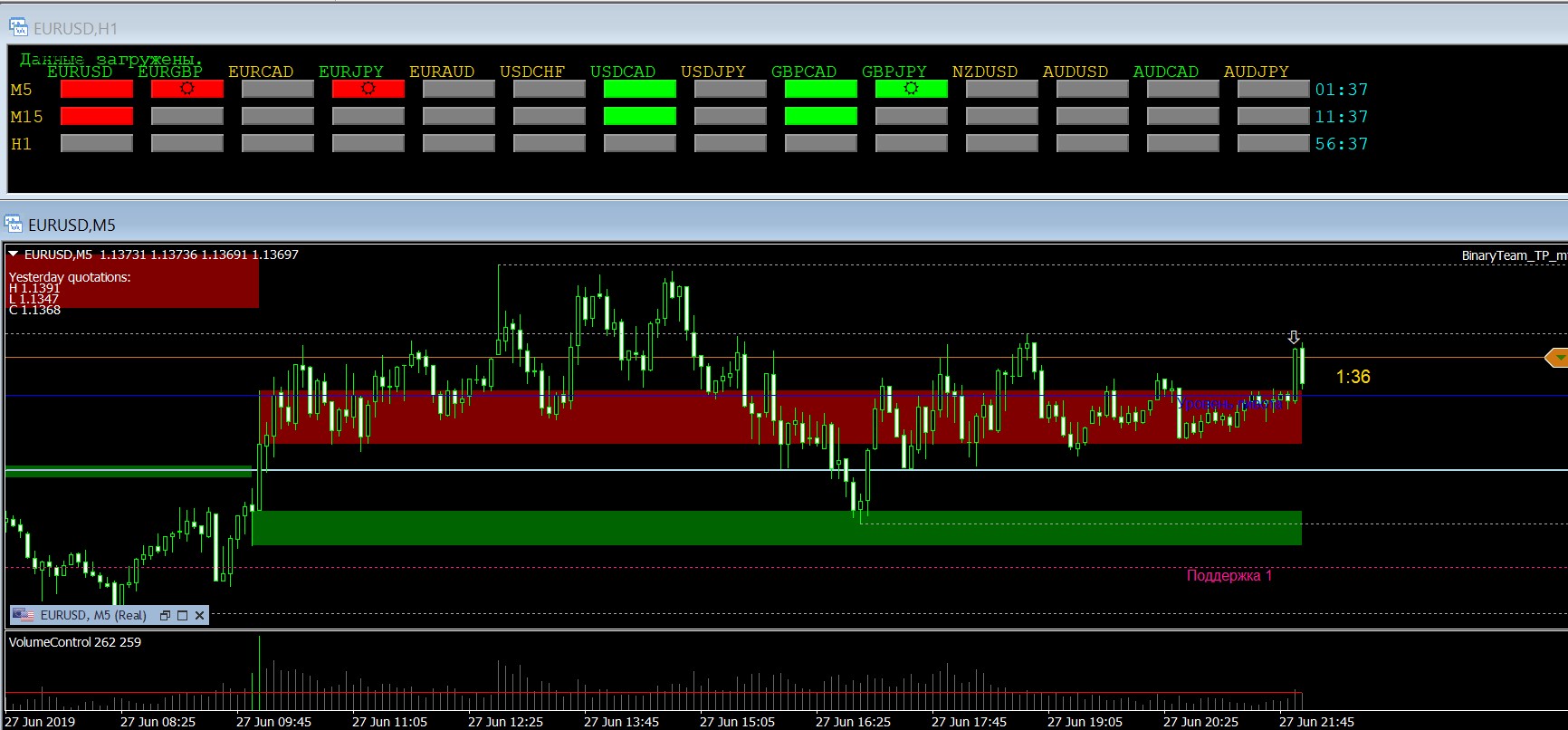Click the EURUSD,H1 chart window icon
1568x730 pixels.
click(x=18, y=28)
